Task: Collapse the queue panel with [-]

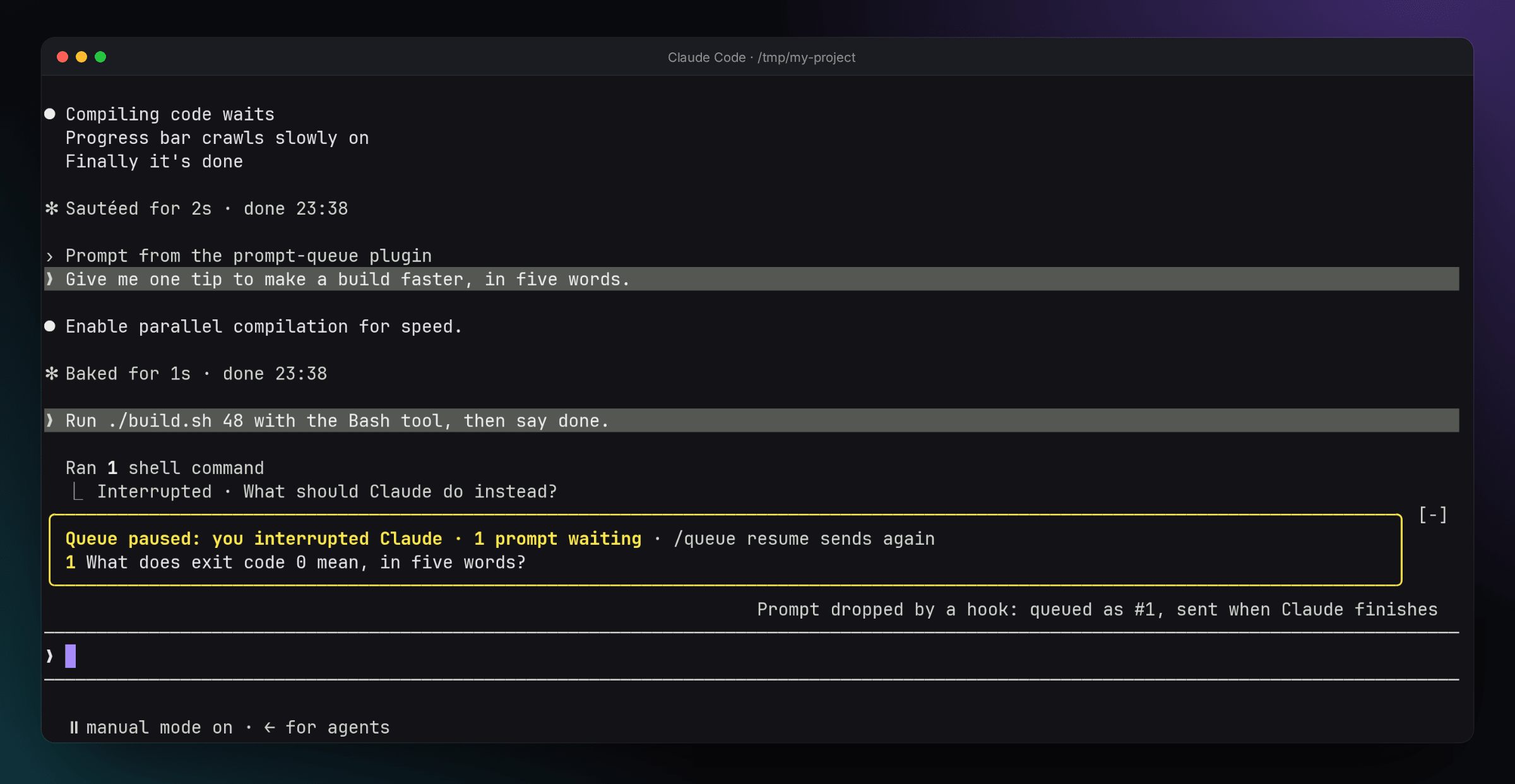Action: pos(1433,515)
